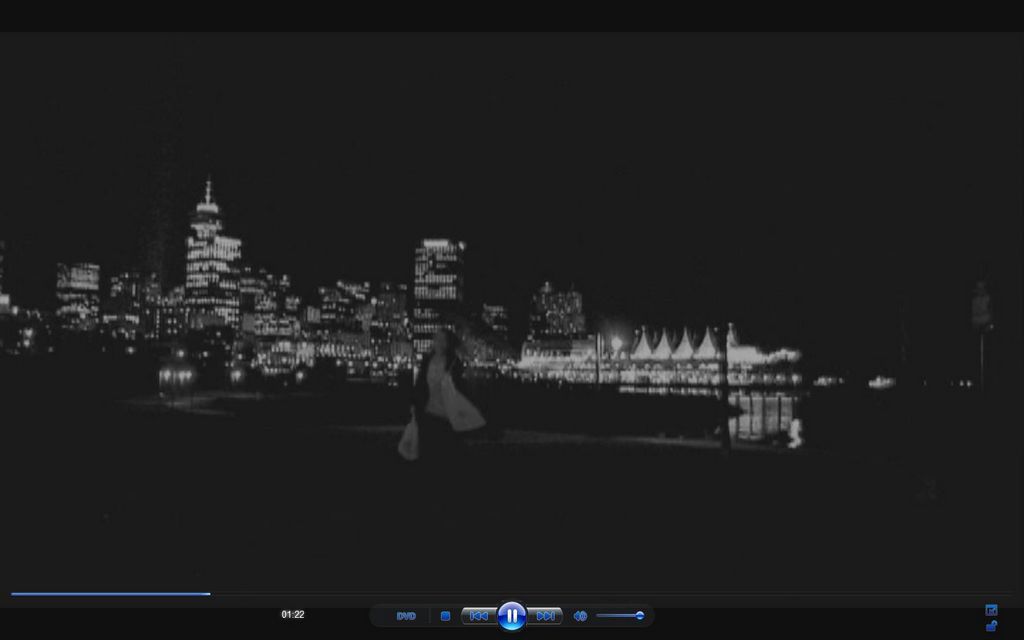Adjust the volume slider

click(x=620, y=615)
